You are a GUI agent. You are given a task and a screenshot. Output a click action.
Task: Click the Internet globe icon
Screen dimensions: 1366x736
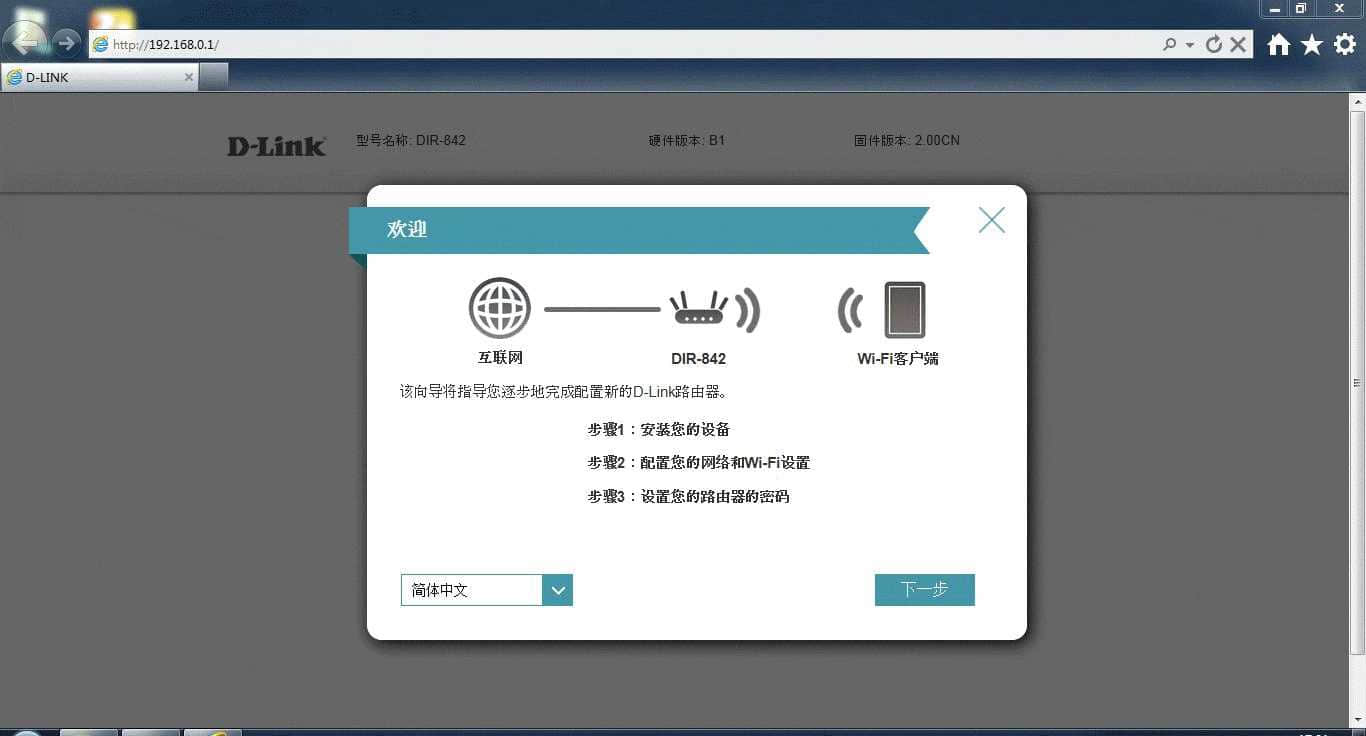(499, 308)
